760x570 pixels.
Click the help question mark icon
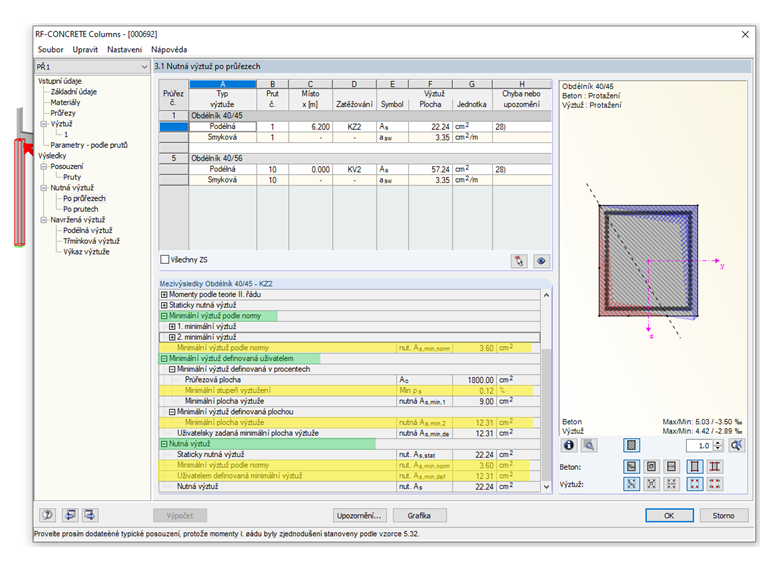click(47, 515)
